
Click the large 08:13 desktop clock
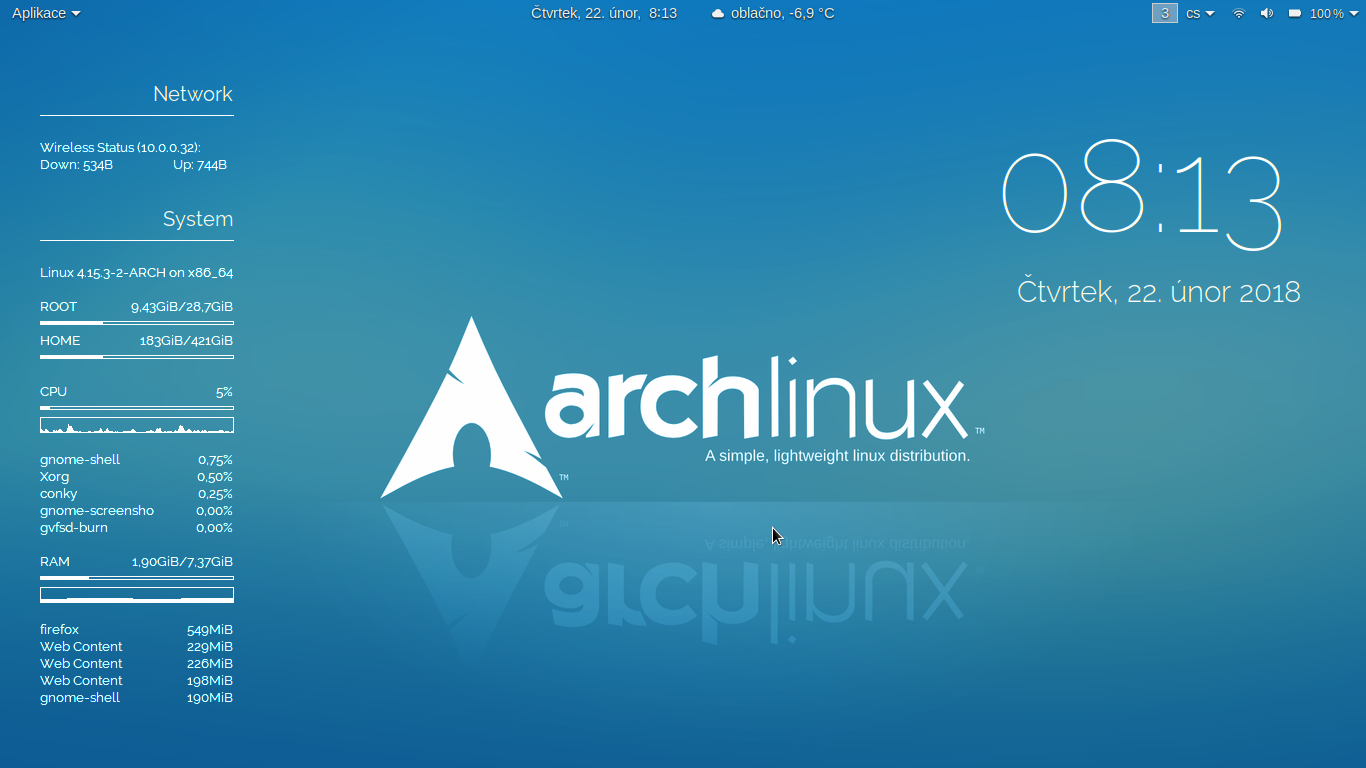coord(1141,196)
